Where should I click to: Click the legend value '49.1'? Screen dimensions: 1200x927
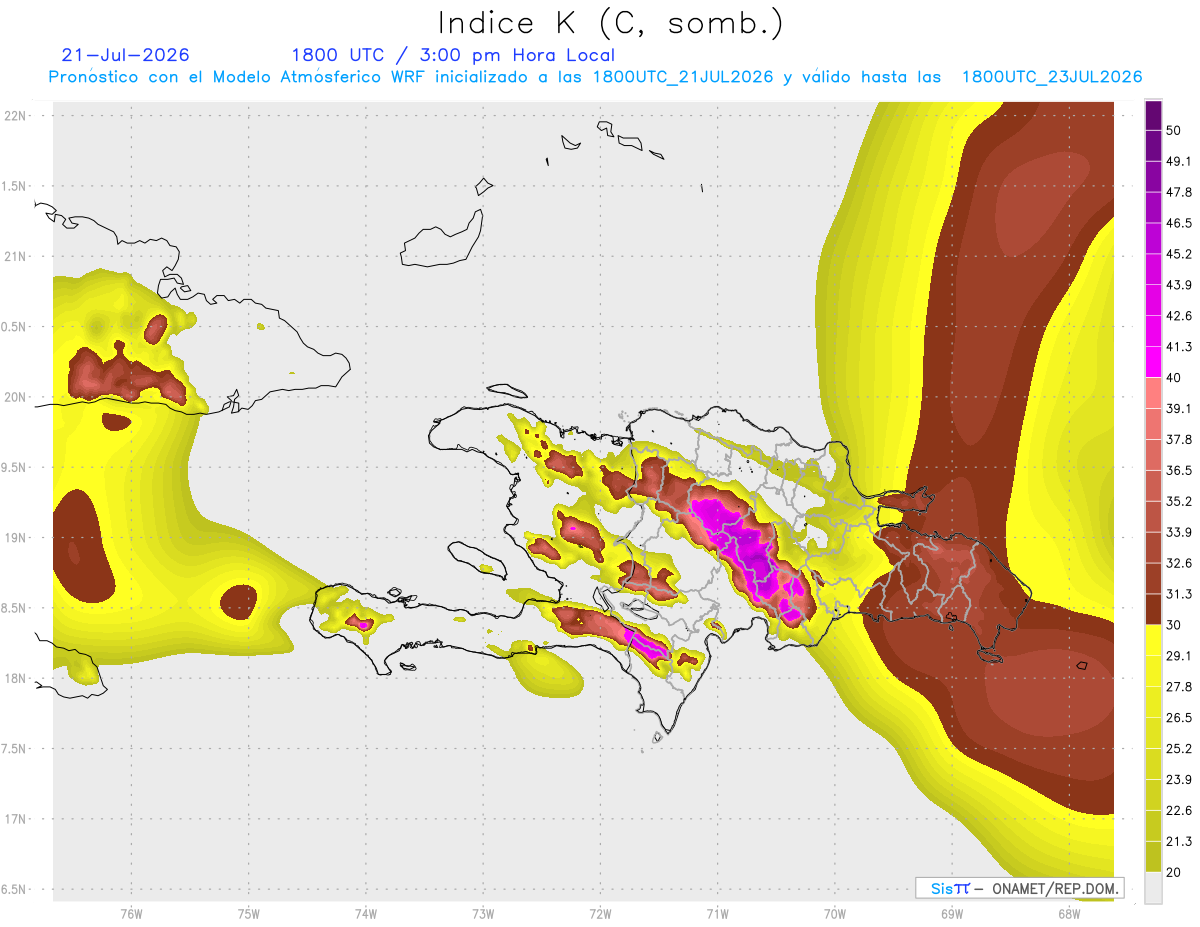point(1178,161)
